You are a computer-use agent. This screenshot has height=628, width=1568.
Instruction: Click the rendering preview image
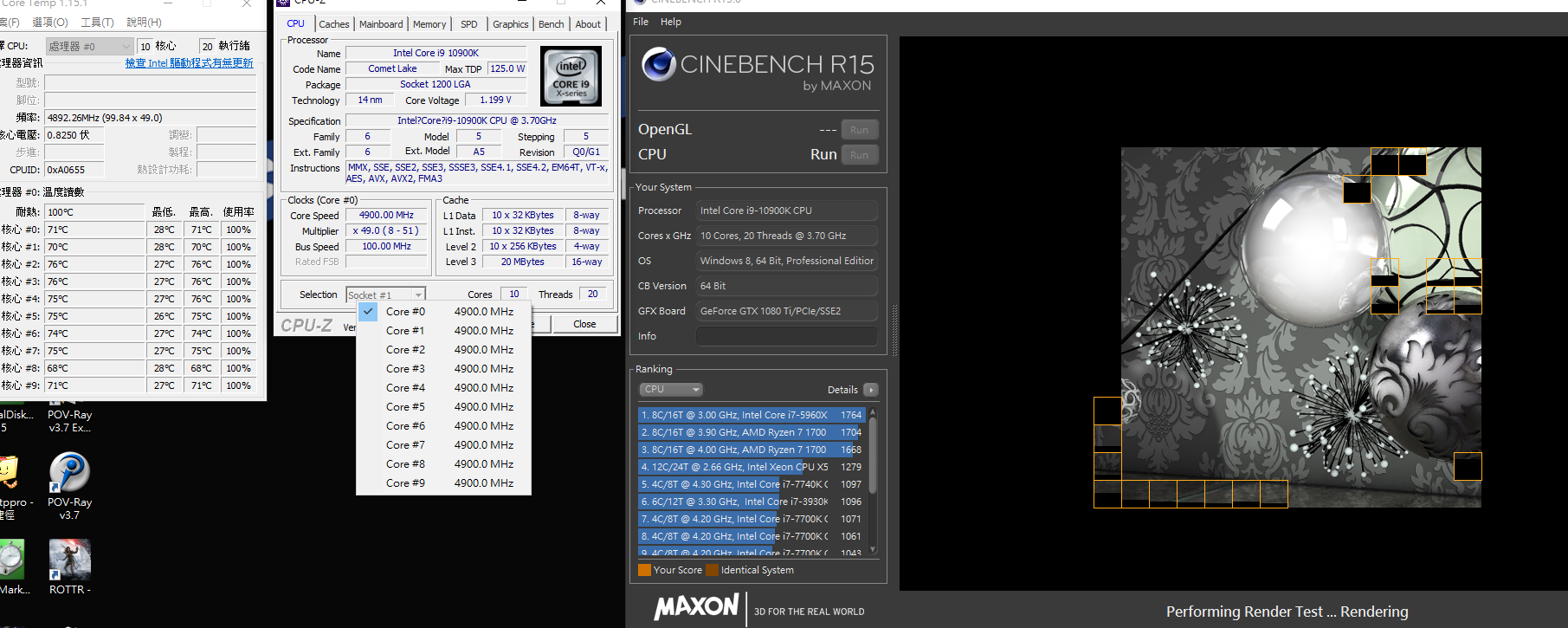(x=1300, y=327)
